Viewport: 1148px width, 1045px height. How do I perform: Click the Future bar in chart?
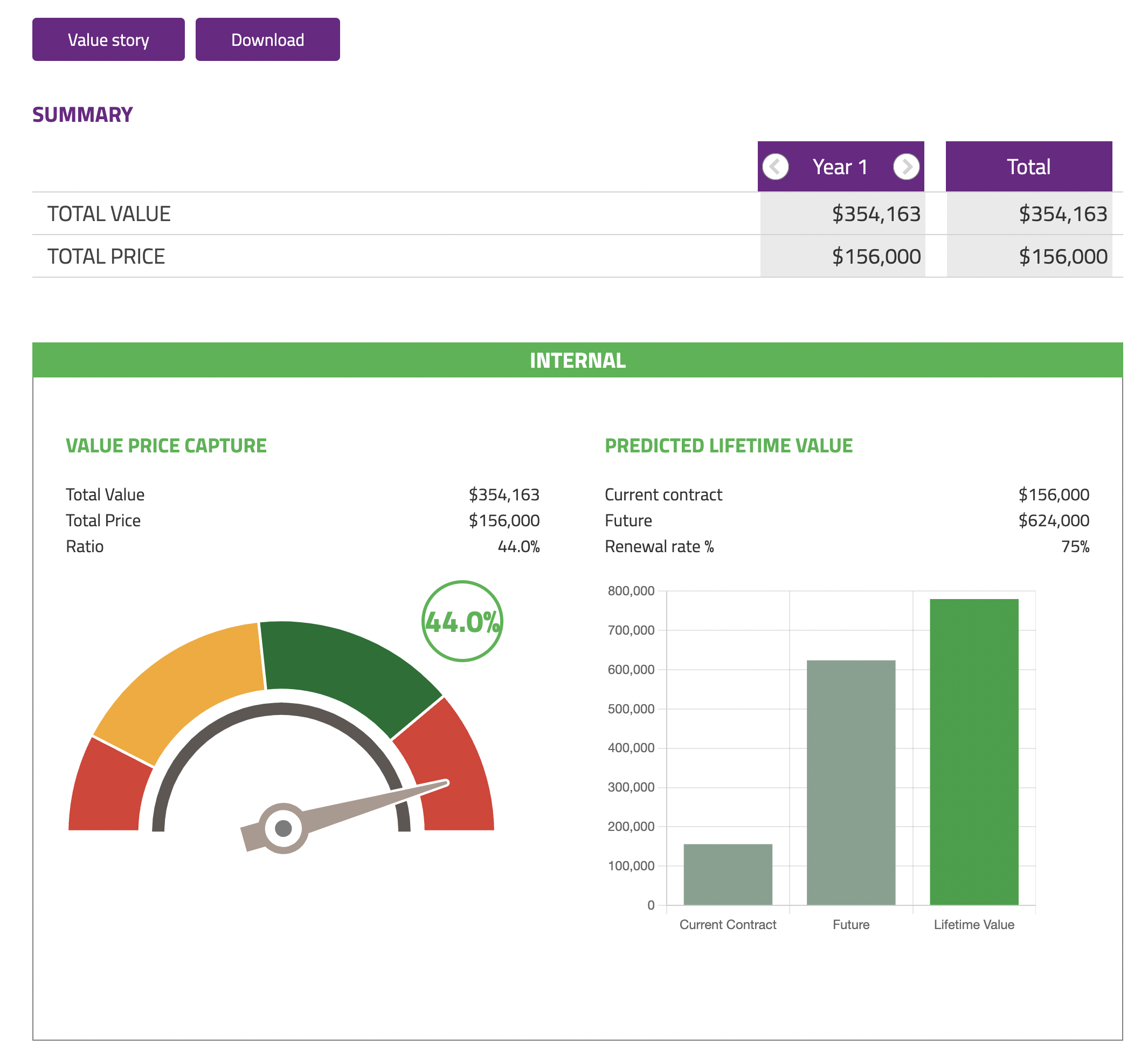850,783
